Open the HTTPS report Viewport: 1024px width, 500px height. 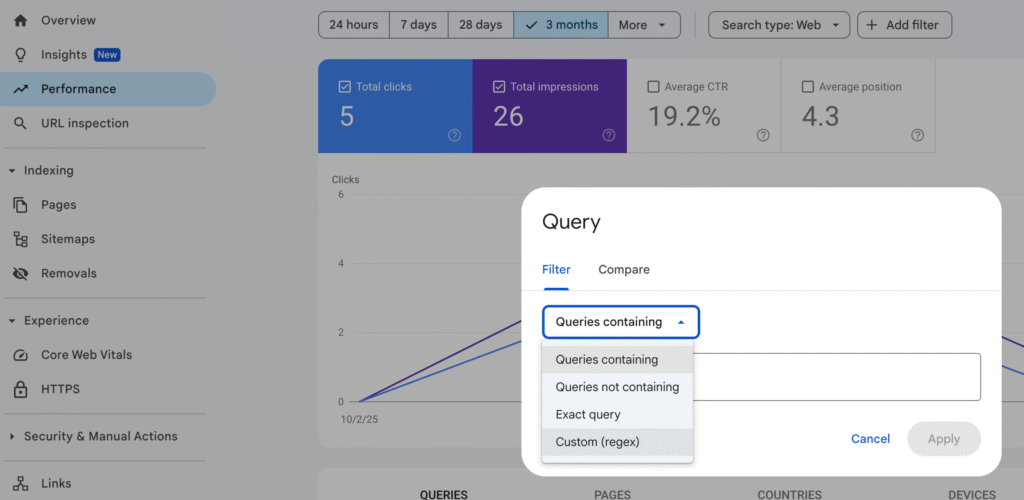coord(60,390)
